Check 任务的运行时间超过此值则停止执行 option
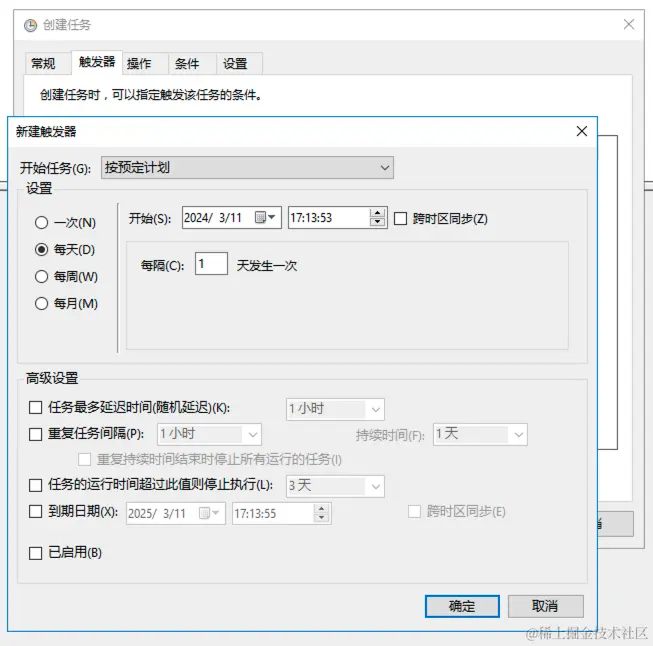 (x=35, y=485)
